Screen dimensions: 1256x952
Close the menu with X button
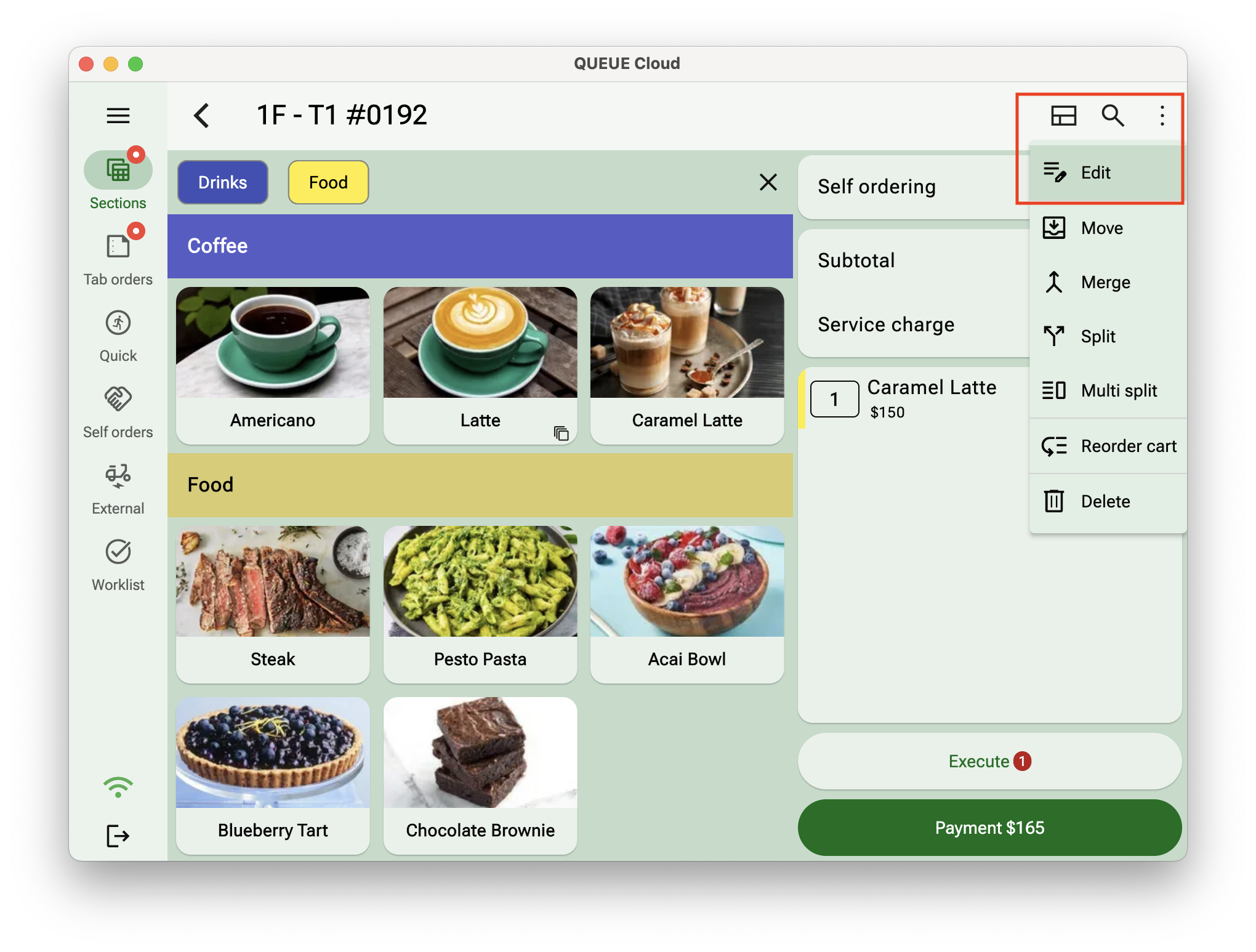point(768,182)
